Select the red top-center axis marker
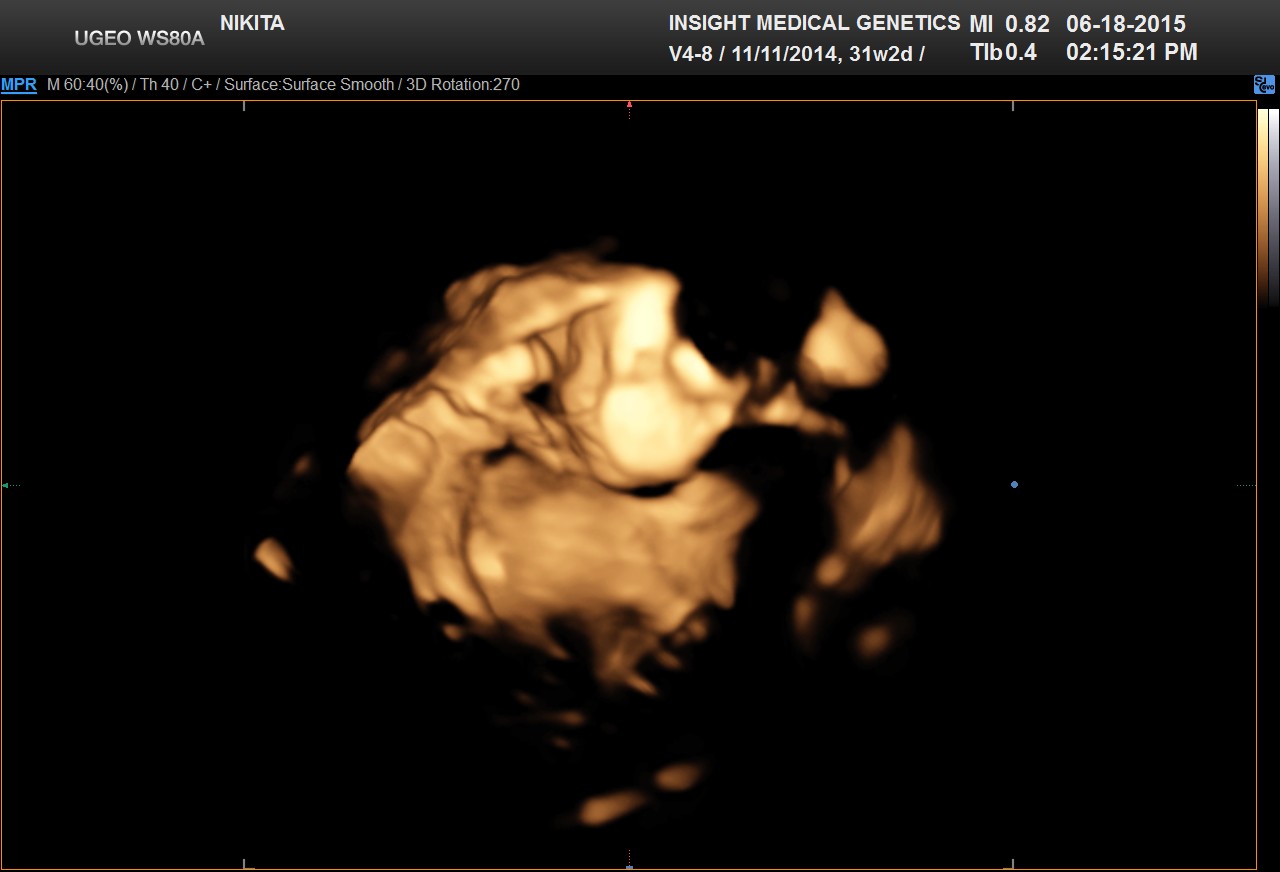Image resolution: width=1280 pixels, height=872 pixels. pos(629,104)
